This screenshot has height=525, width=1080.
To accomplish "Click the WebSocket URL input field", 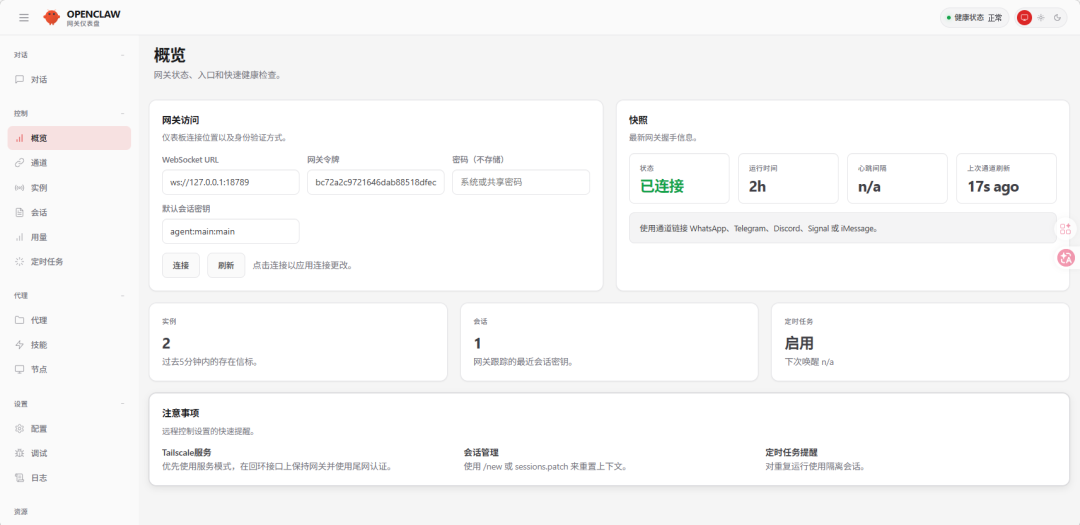I will (230, 182).
